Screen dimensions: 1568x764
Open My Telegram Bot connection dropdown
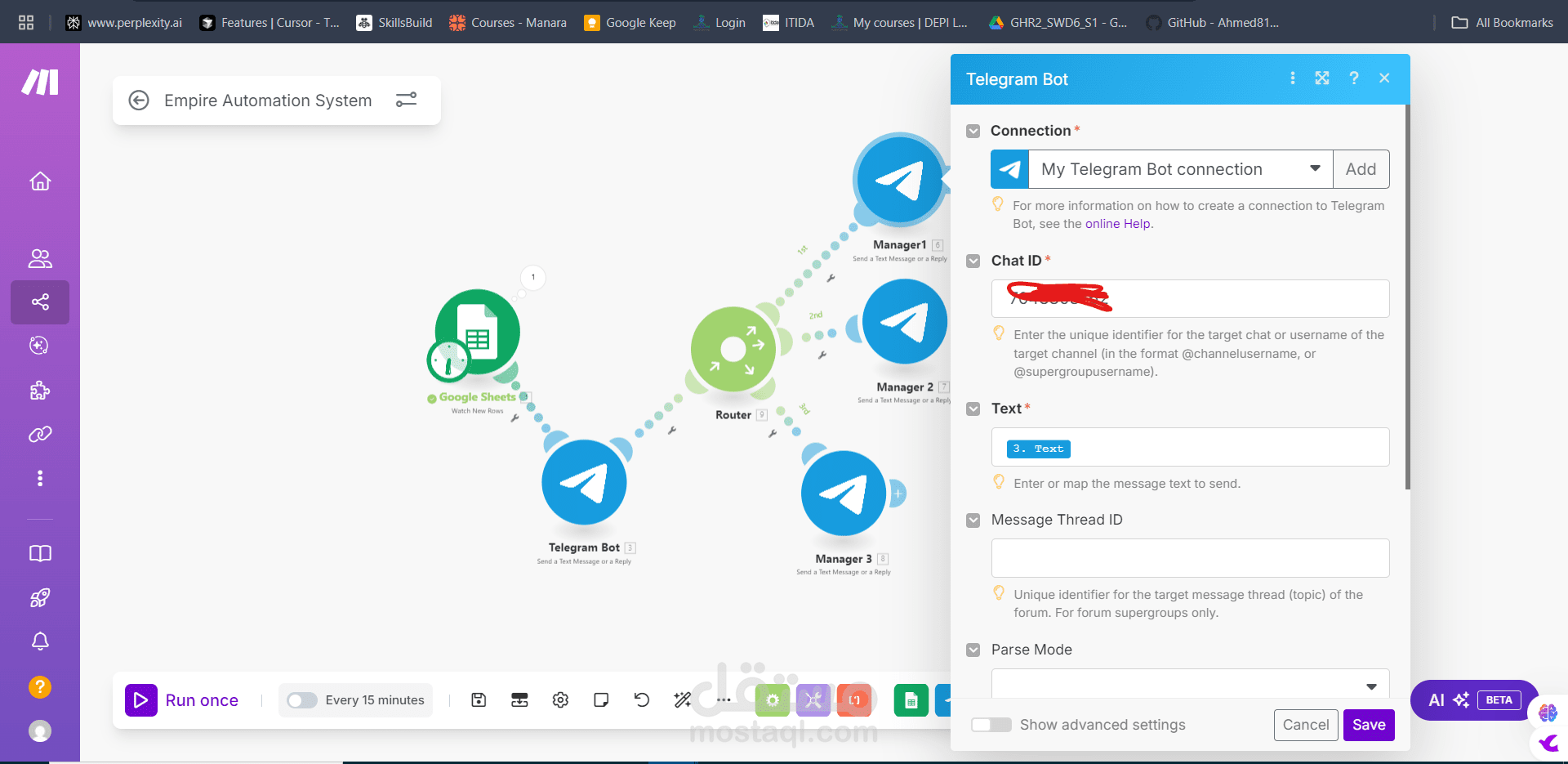pyautogui.click(x=1180, y=169)
